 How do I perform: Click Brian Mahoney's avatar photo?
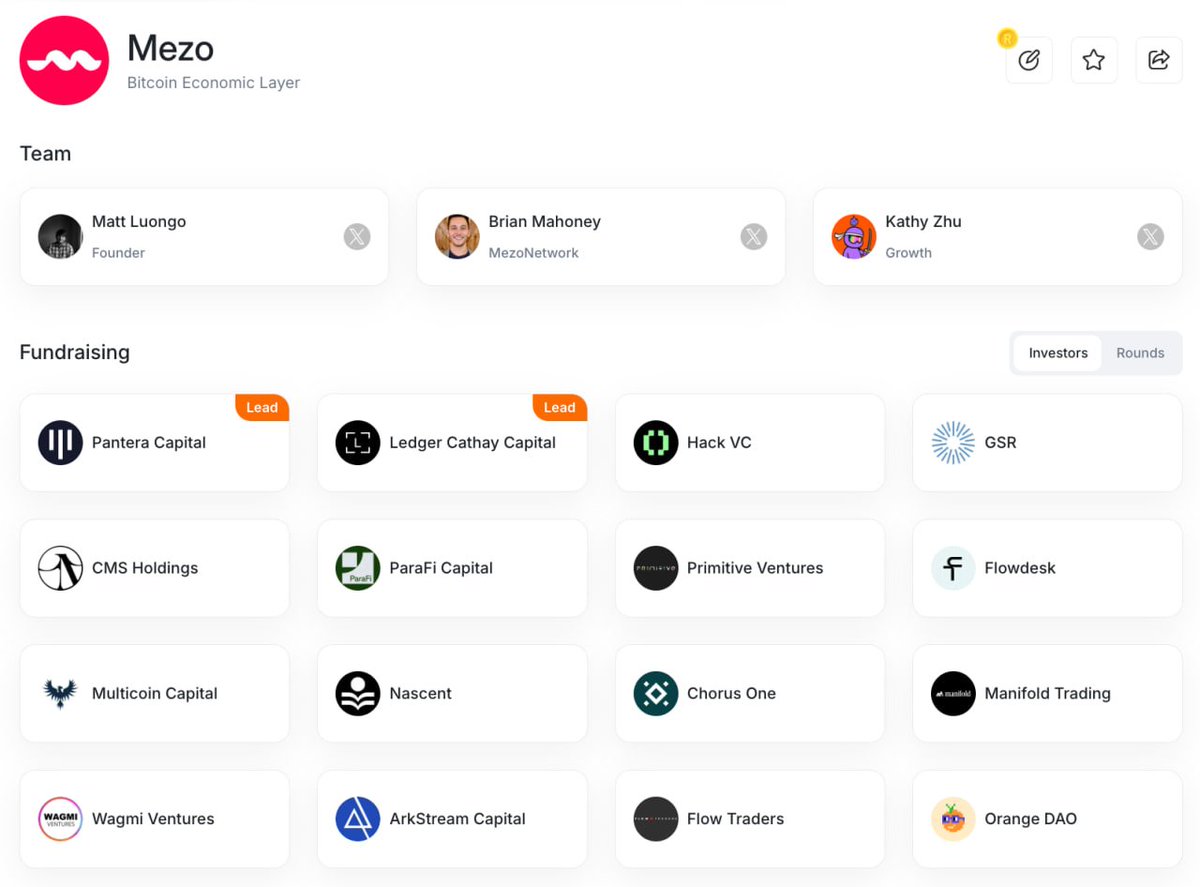[457, 237]
